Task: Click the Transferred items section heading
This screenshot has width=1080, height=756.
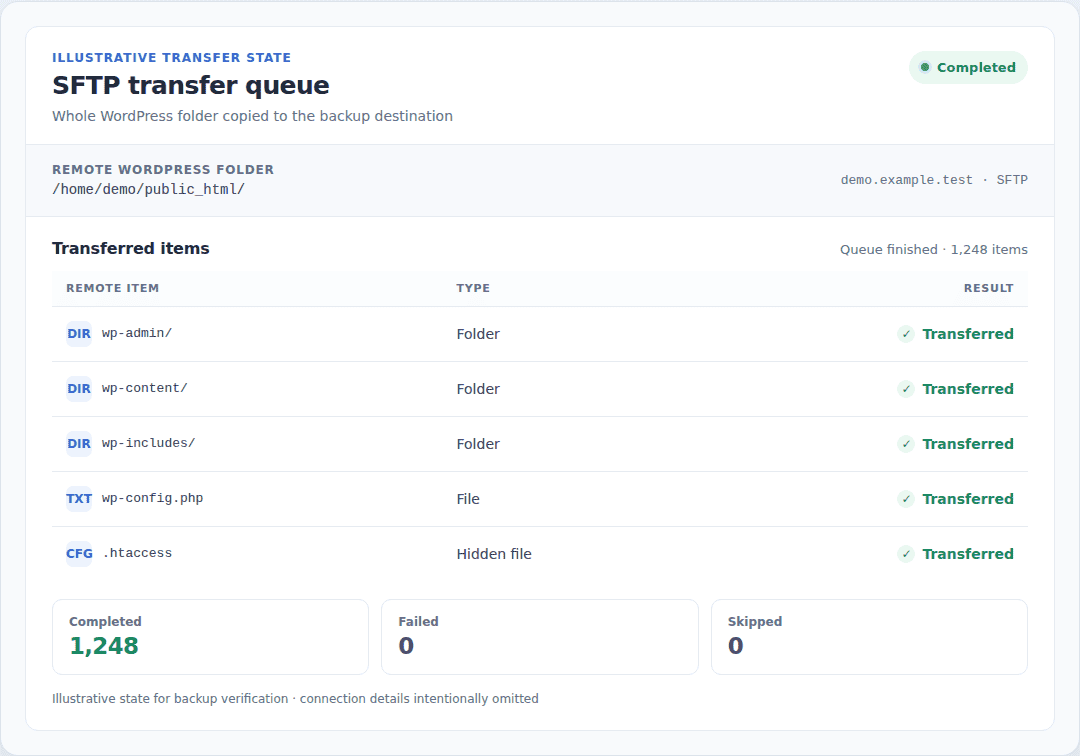Action: (x=131, y=249)
